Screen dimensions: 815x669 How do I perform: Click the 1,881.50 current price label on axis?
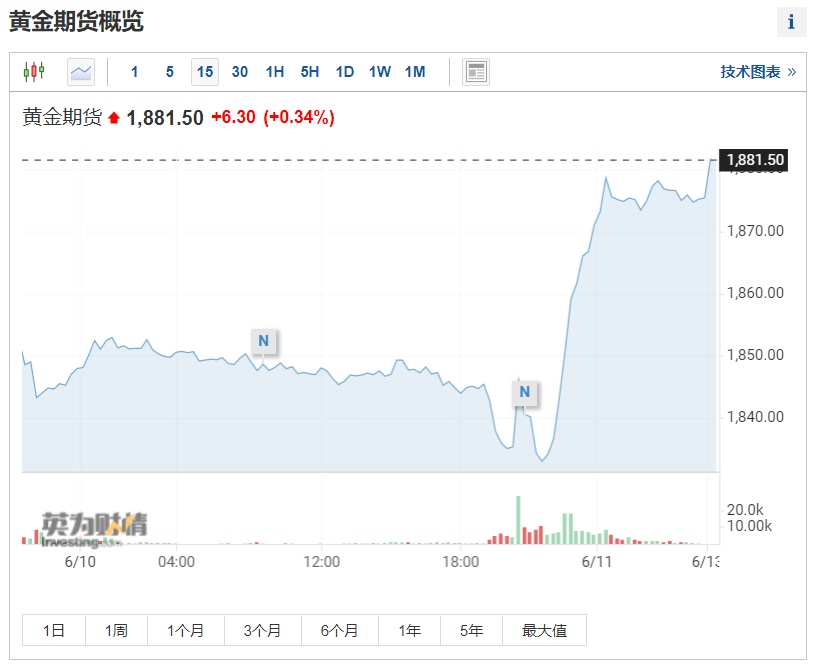(755, 160)
